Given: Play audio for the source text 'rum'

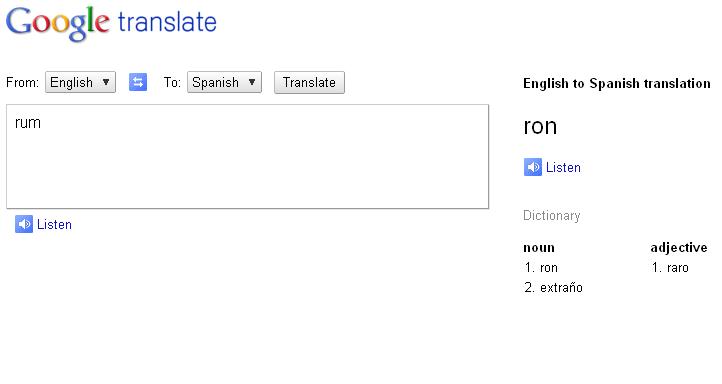Looking at the screenshot, I should 24,224.
